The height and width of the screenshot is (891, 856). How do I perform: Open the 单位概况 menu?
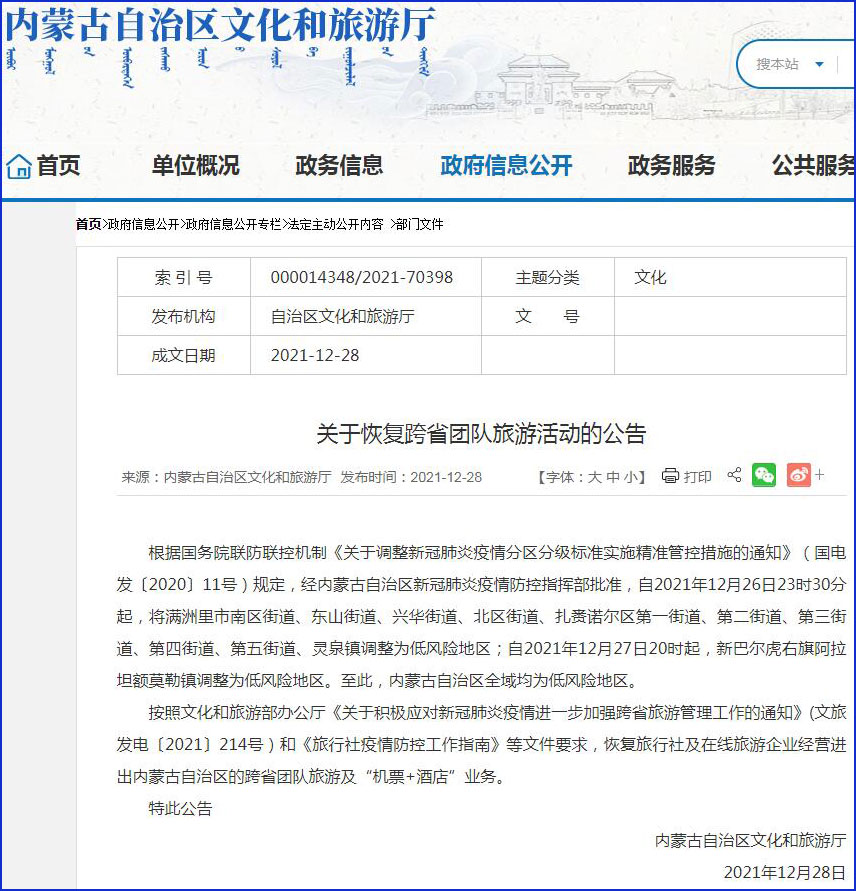pos(195,166)
